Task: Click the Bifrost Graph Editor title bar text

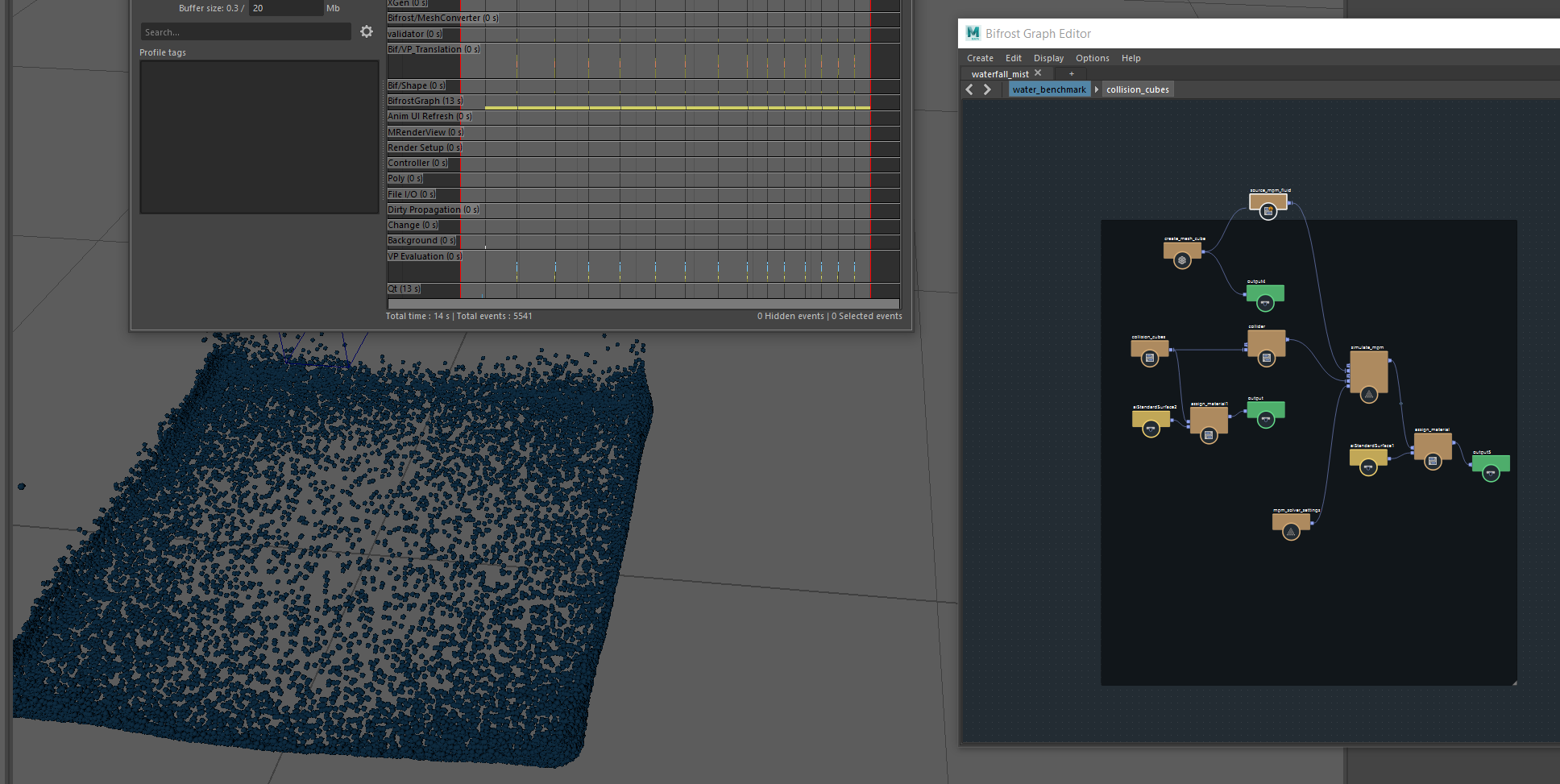Action: click(x=1038, y=34)
